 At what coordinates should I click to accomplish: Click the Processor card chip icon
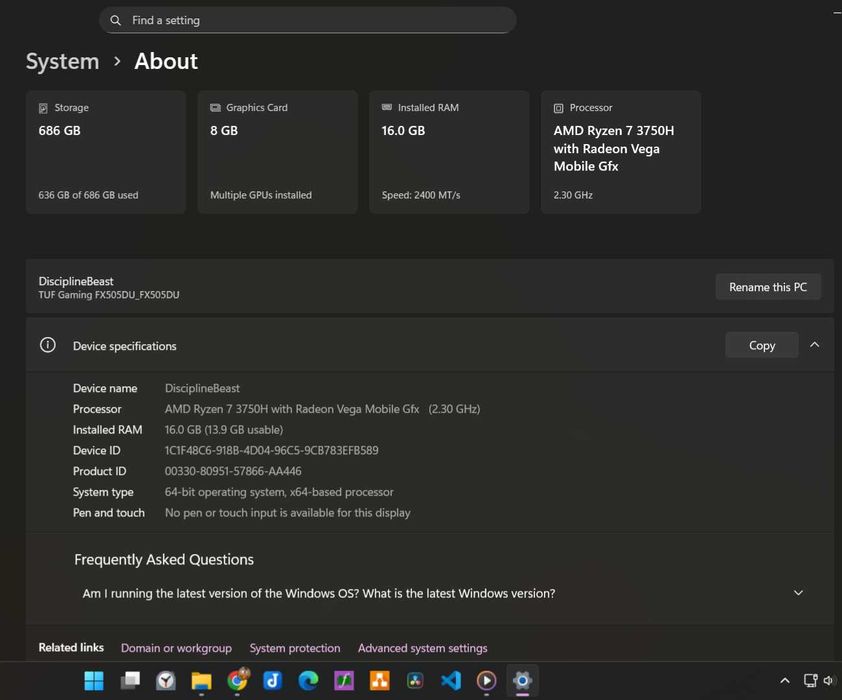click(558, 108)
